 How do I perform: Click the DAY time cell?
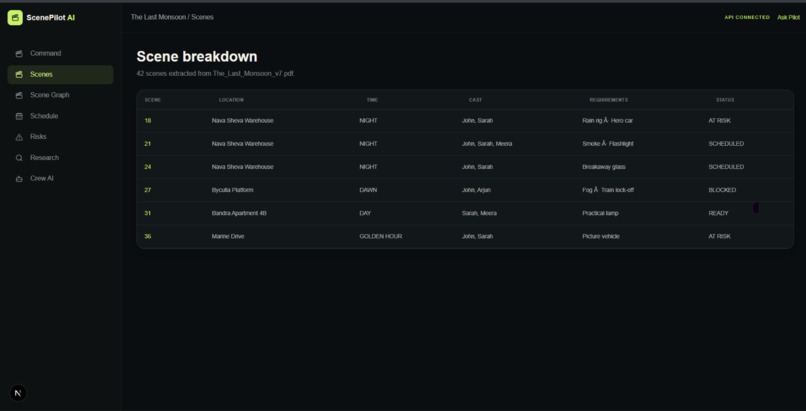365,213
